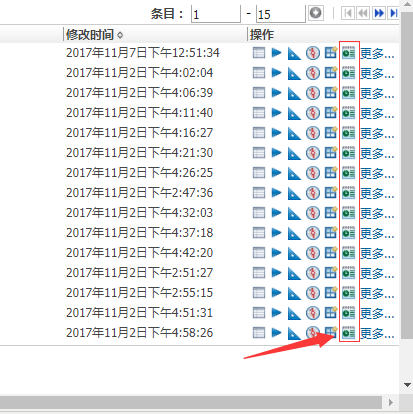Image resolution: width=413 pixels, height=414 pixels.
Task: Click the vertical scrollbar thumb
Action: [407, 175]
